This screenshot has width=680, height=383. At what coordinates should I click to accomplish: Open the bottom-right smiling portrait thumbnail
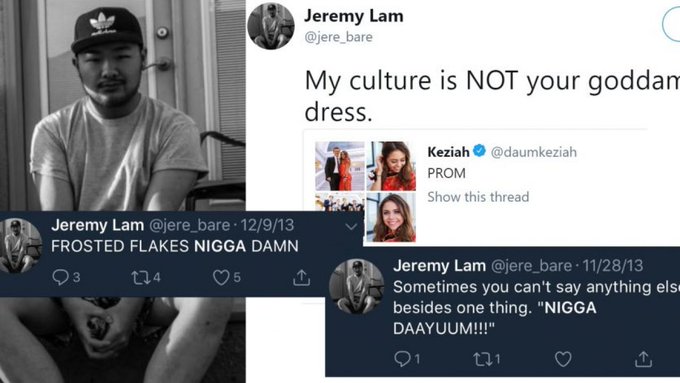(x=391, y=217)
